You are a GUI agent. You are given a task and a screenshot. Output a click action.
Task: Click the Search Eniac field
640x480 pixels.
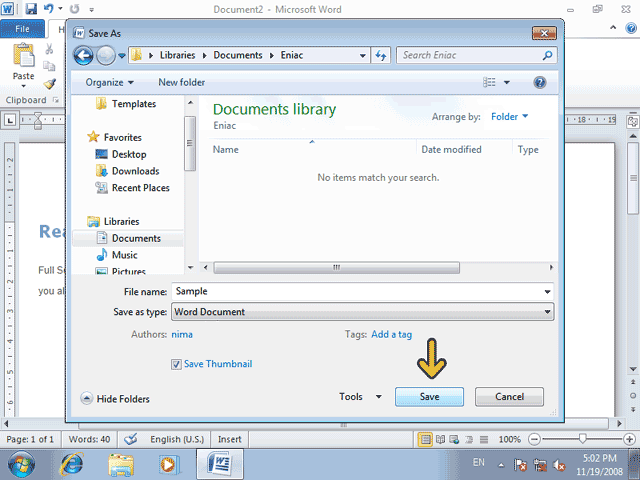pos(469,55)
